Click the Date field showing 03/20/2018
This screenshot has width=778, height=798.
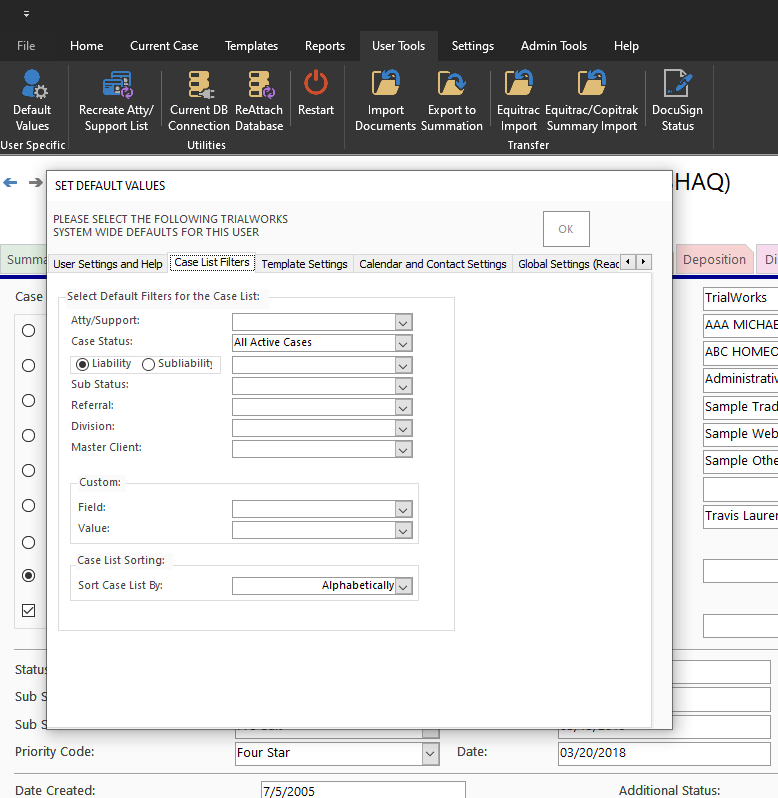pyautogui.click(x=664, y=753)
